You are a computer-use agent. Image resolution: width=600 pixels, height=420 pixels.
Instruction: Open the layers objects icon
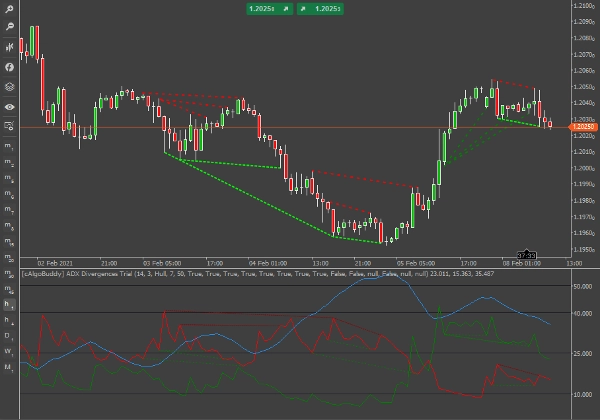pos(9,86)
